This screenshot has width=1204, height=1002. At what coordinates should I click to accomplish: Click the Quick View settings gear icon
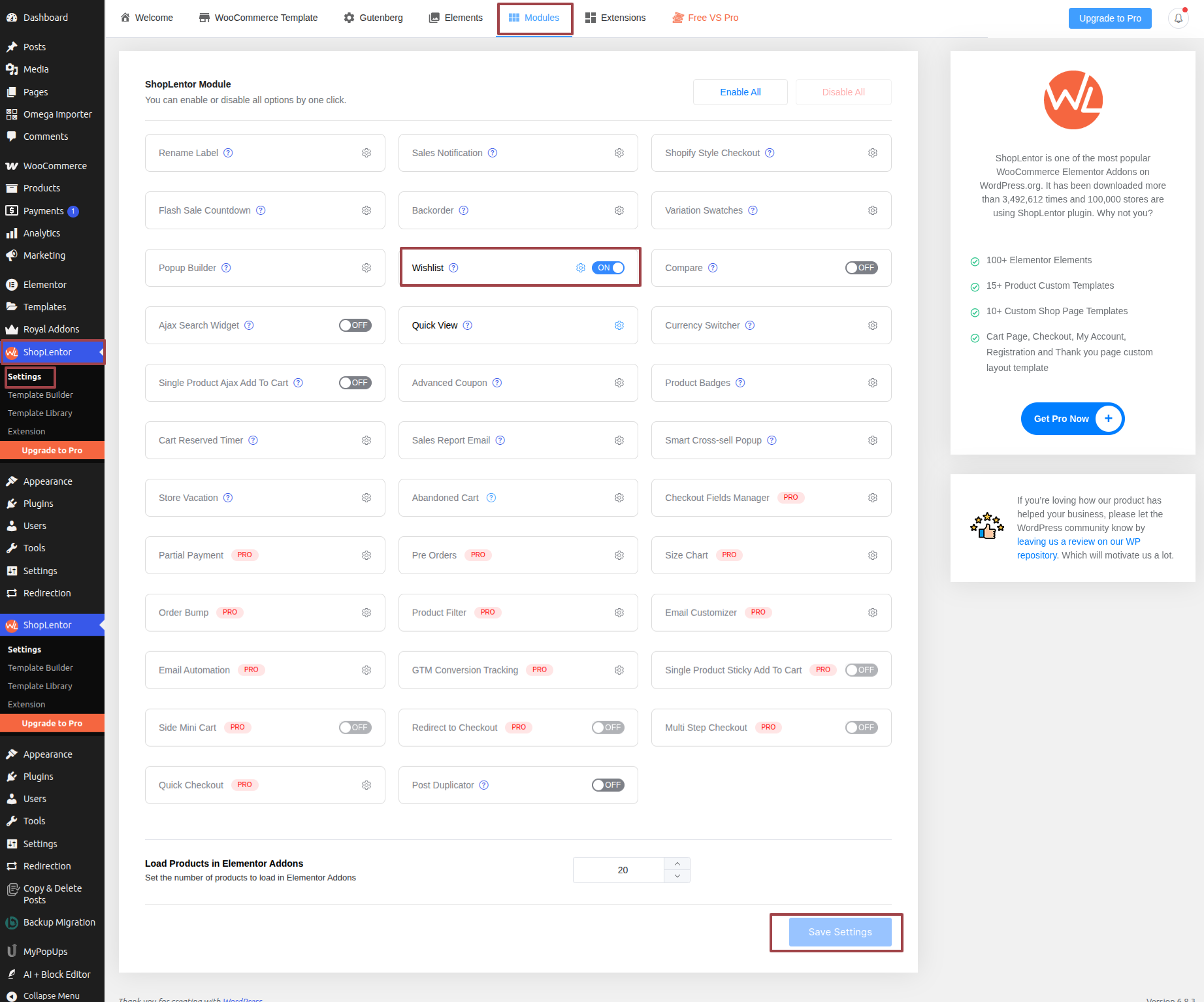point(619,325)
